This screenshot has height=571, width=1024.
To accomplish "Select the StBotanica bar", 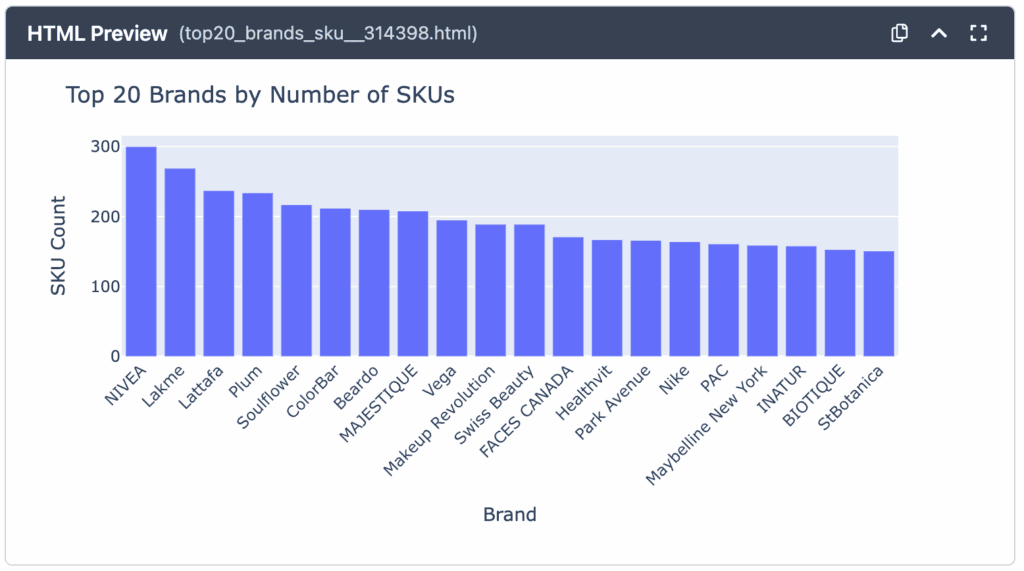I will click(x=879, y=304).
